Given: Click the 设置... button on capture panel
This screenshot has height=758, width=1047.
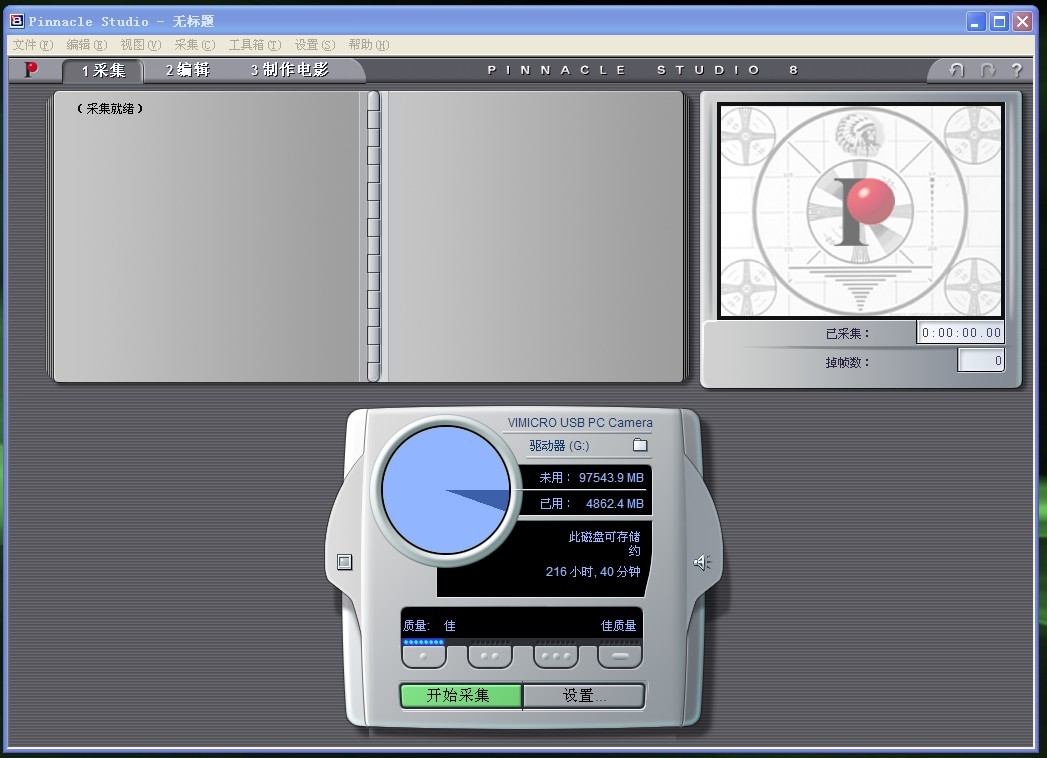Looking at the screenshot, I should tap(584, 696).
